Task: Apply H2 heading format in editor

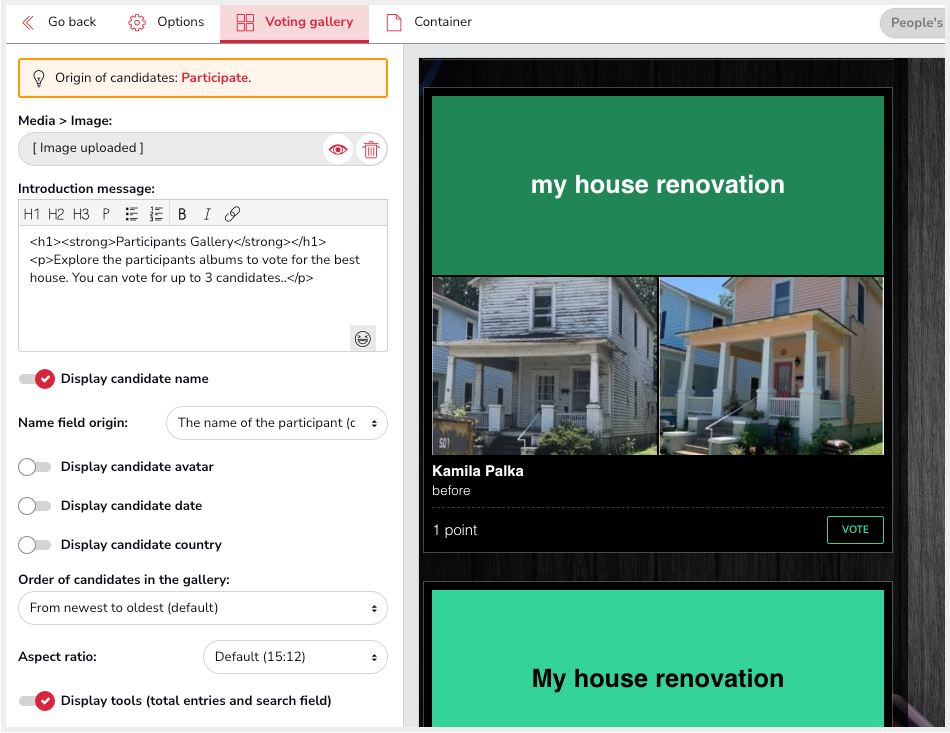Action: (56, 214)
